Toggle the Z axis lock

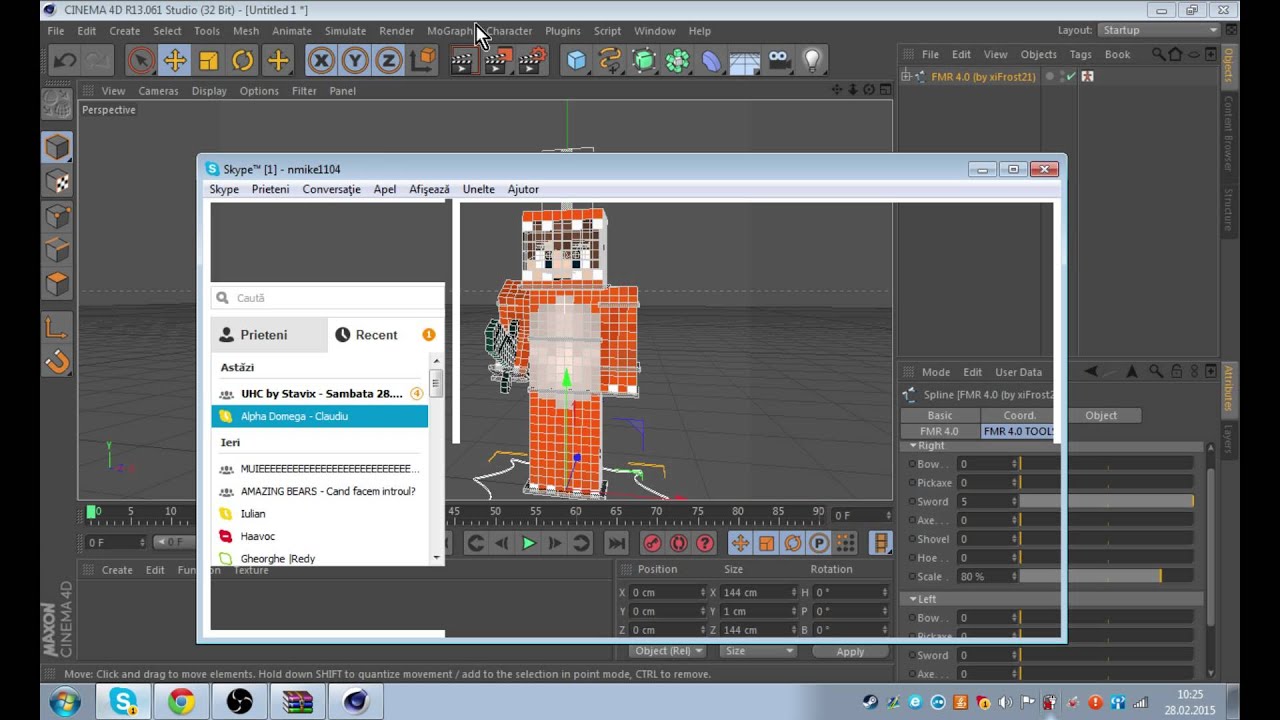(389, 61)
